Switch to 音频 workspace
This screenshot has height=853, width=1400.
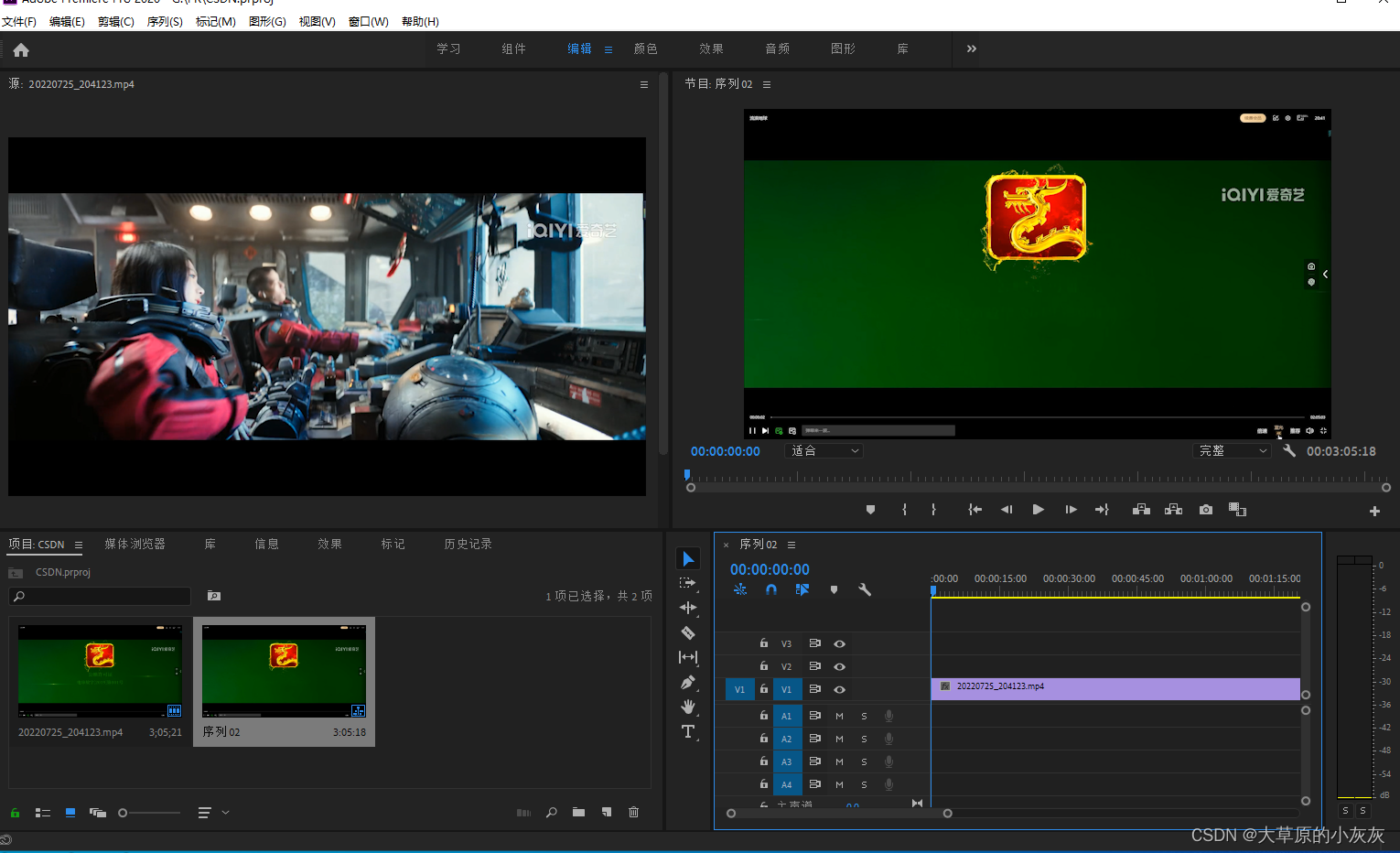point(778,49)
